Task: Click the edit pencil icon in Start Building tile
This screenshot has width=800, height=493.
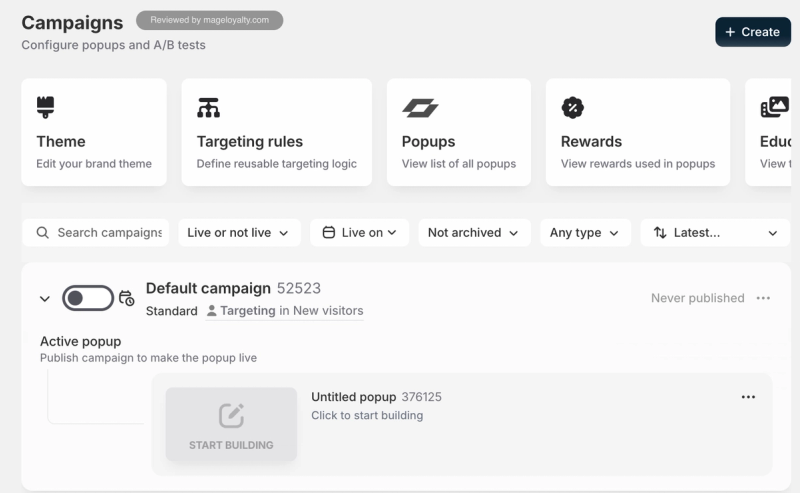Action: tap(231, 415)
